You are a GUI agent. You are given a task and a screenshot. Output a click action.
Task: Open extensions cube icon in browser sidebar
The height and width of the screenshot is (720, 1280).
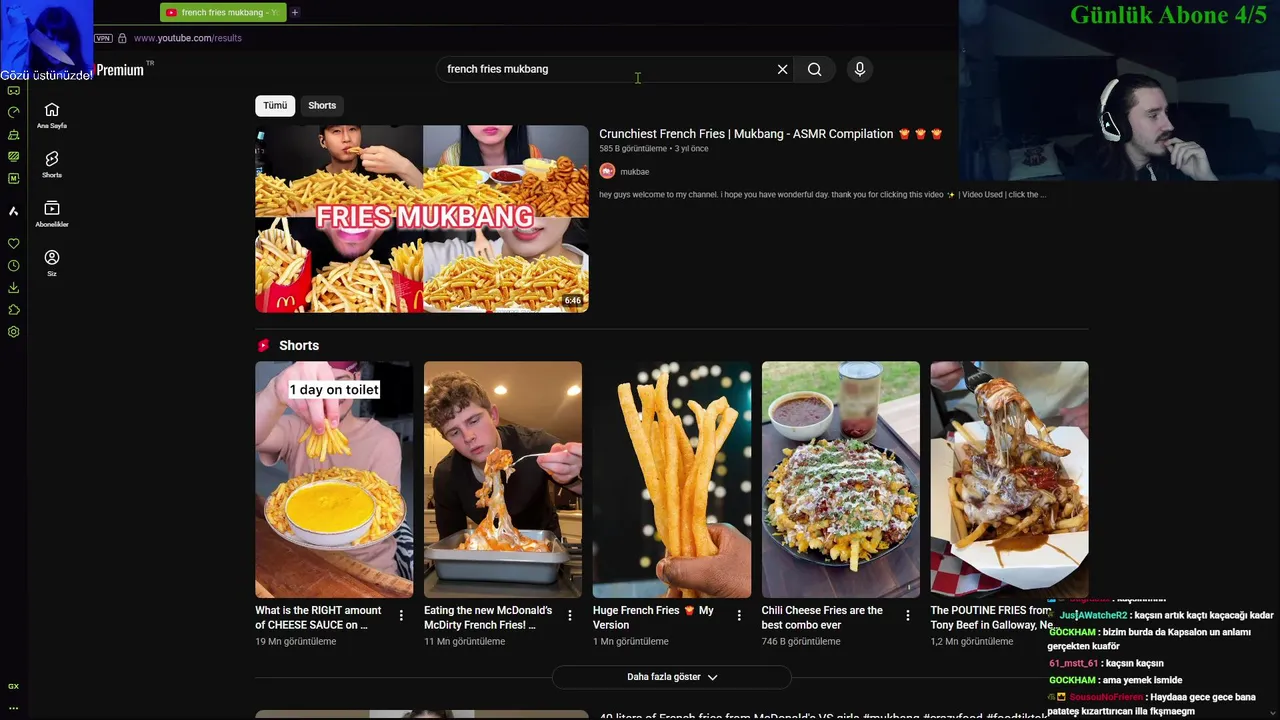click(13, 310)
